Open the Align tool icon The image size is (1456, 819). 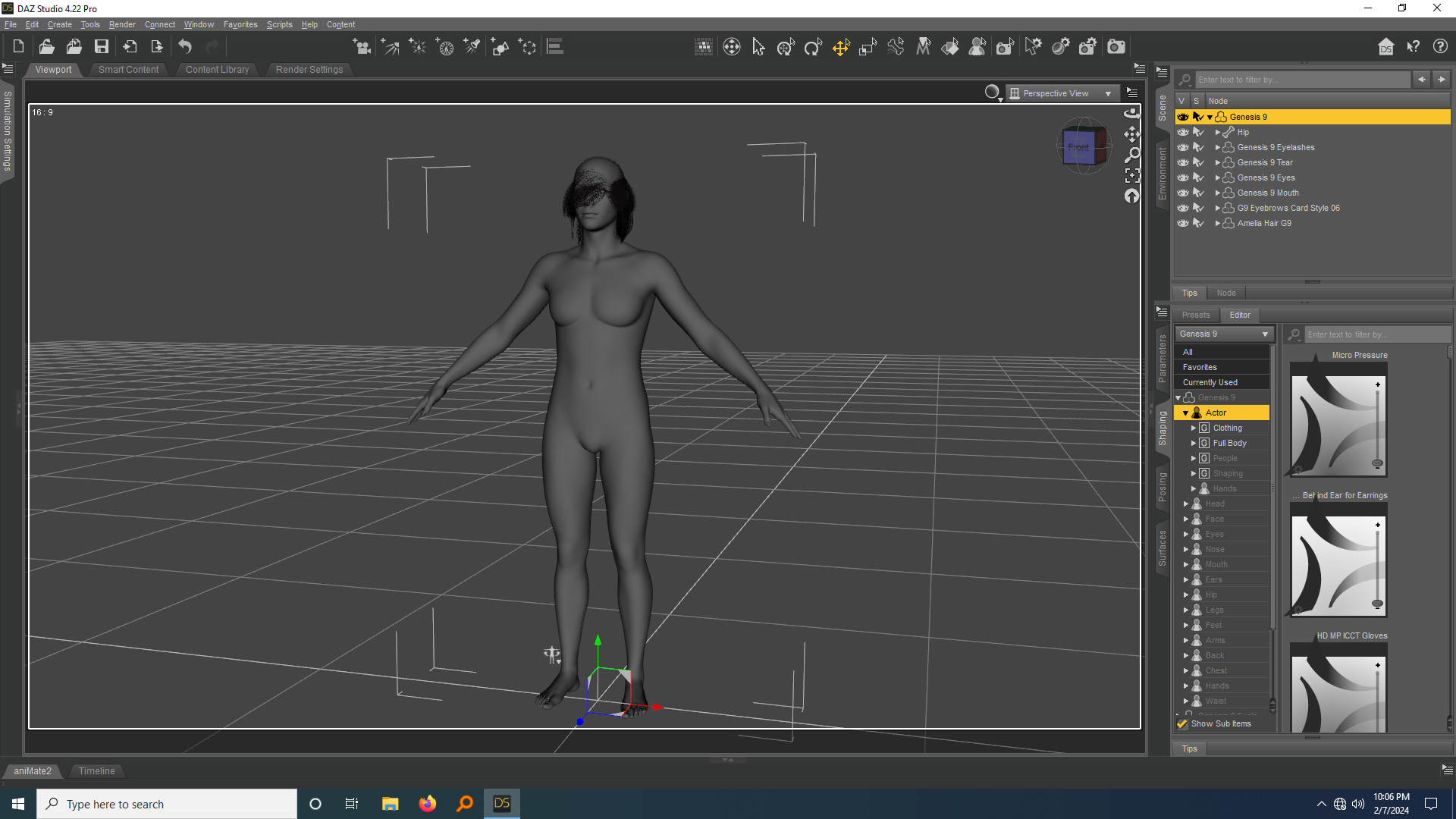555,47
